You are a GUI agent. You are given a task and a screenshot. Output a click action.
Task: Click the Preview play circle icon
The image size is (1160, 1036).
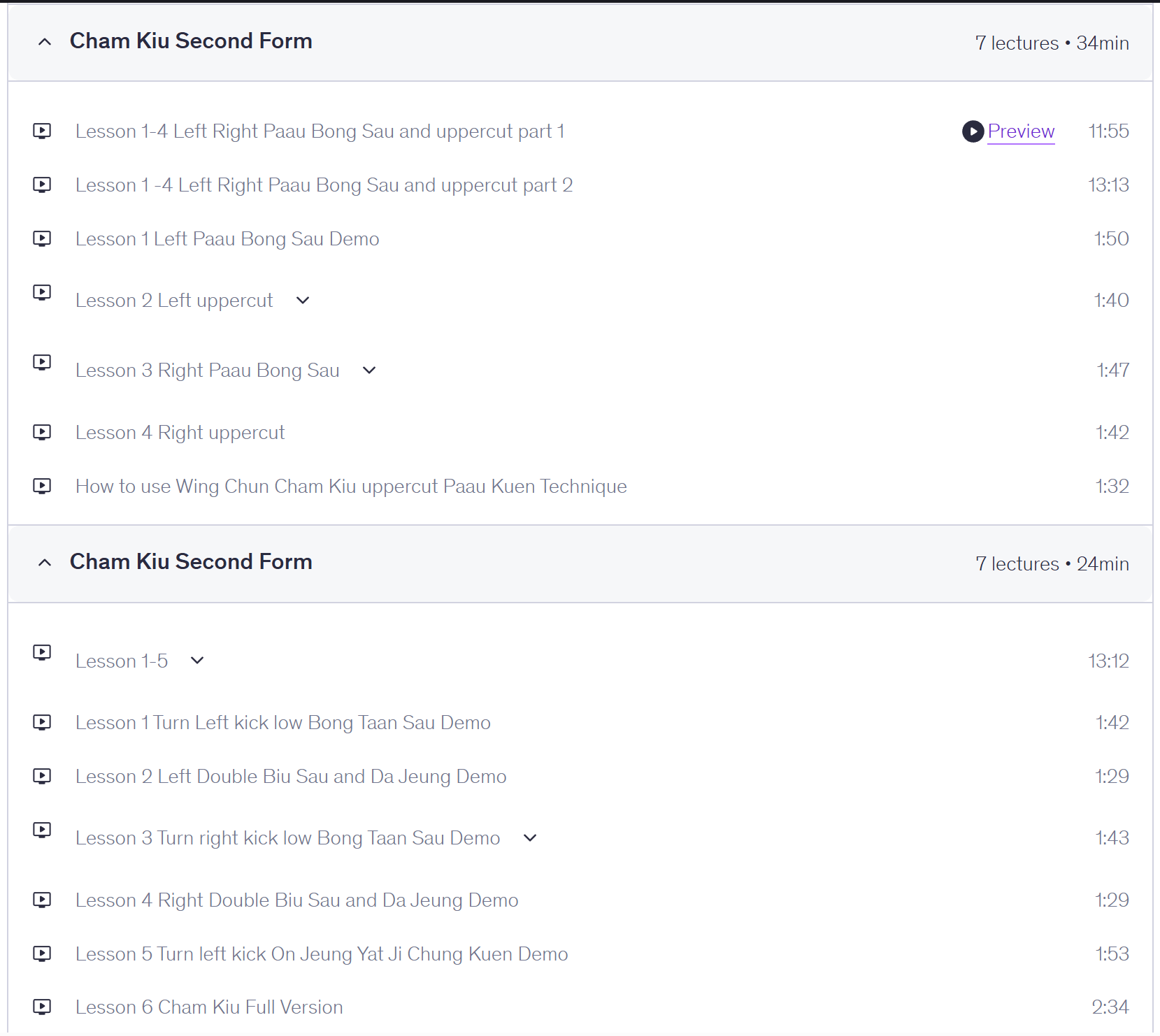(x=973, y=131)
